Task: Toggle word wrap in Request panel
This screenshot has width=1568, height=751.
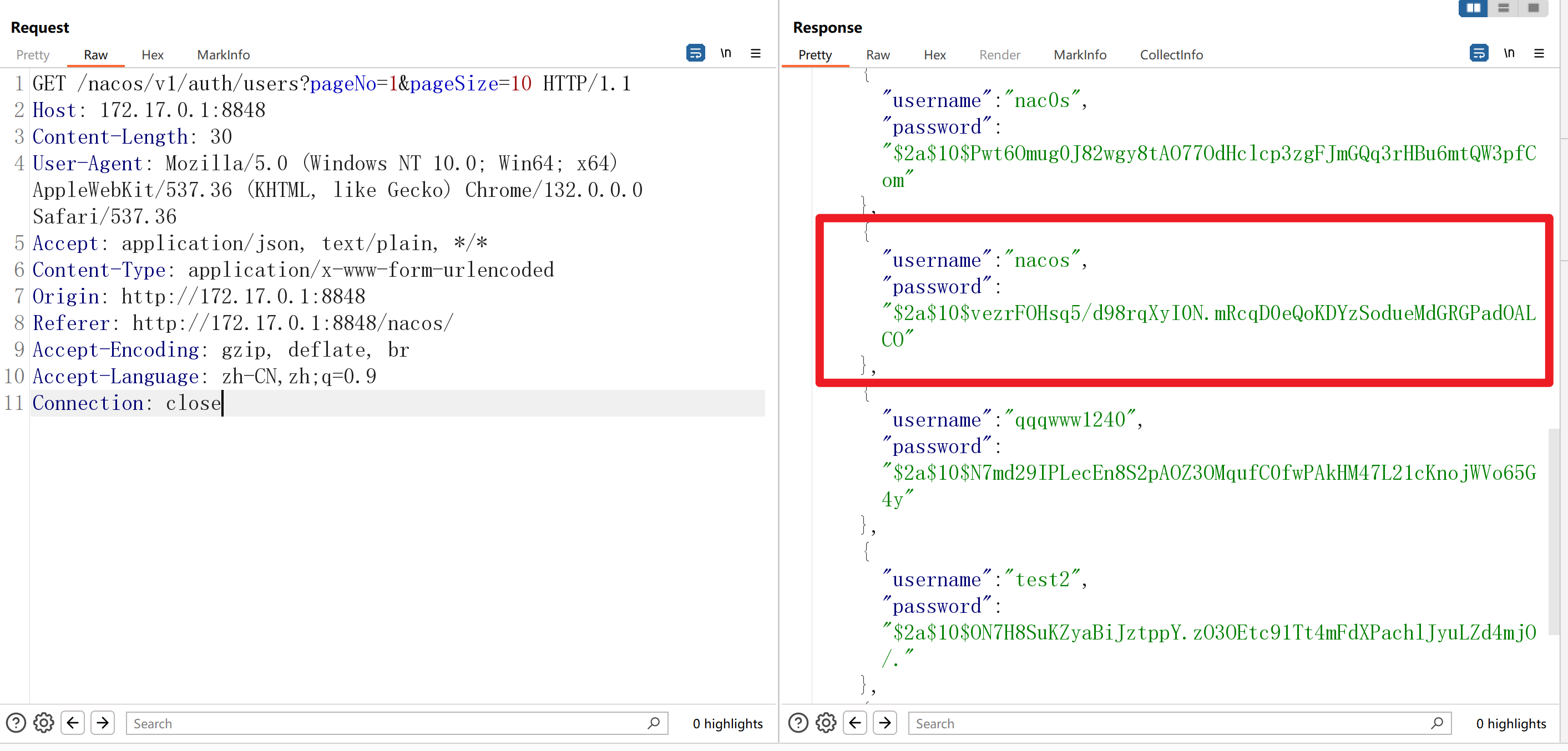Action: 695,53
